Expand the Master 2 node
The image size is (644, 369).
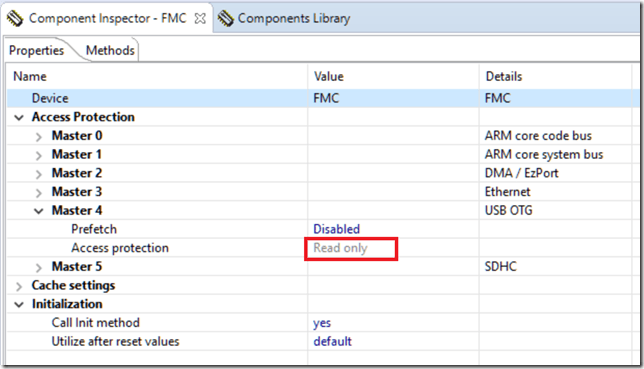[38, 174]
